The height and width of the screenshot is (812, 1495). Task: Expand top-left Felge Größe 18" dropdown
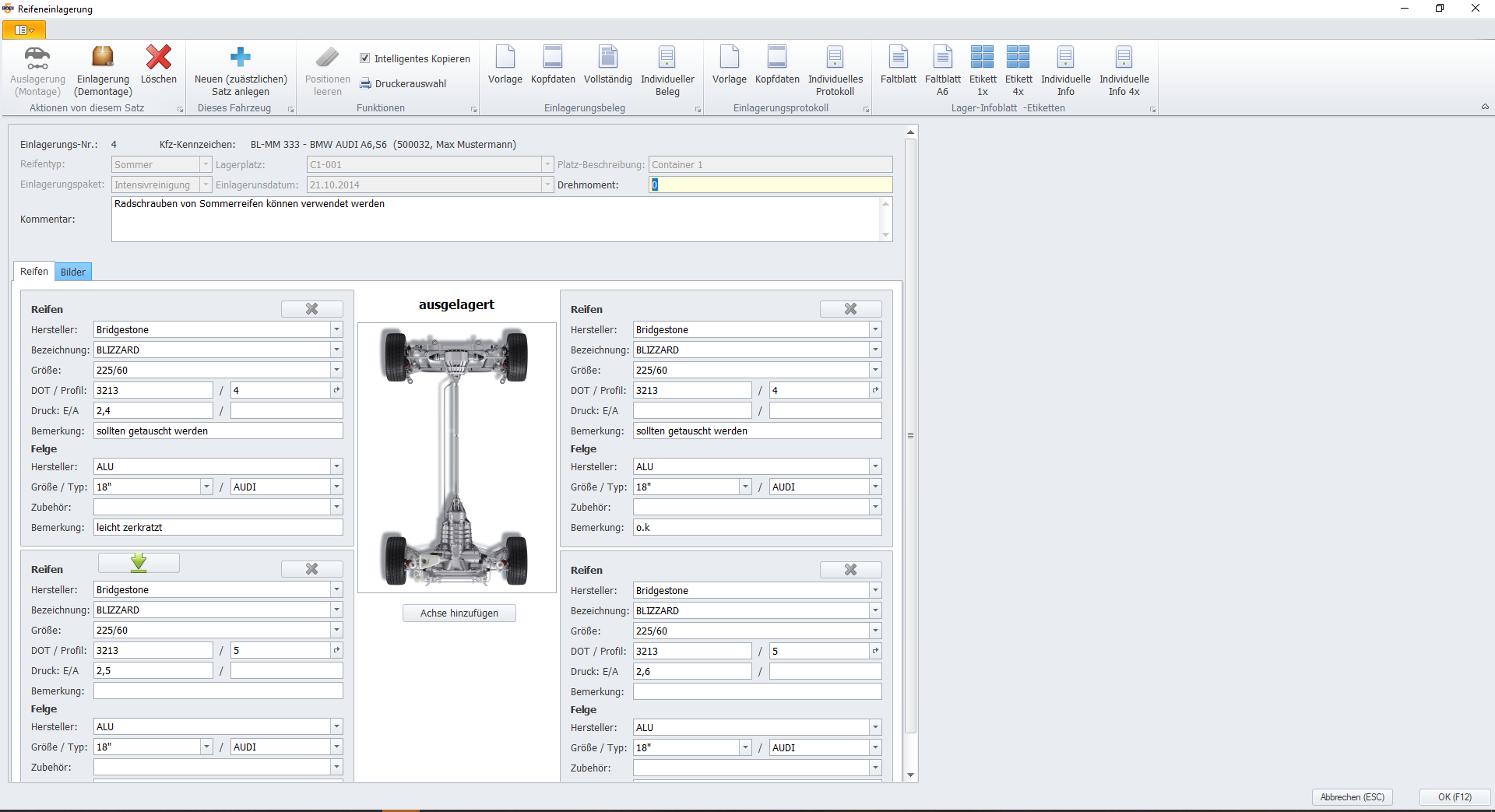(206, 487)
